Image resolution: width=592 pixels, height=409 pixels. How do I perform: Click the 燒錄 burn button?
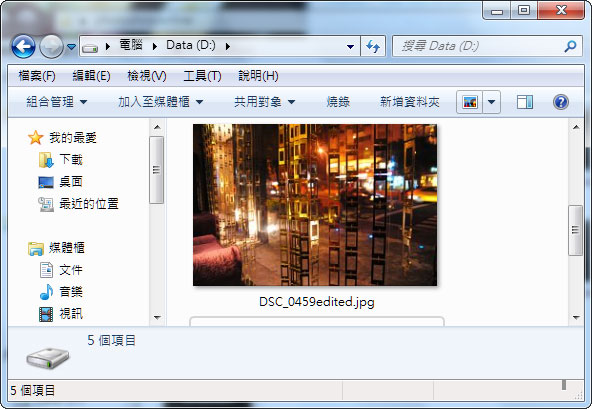338,102
